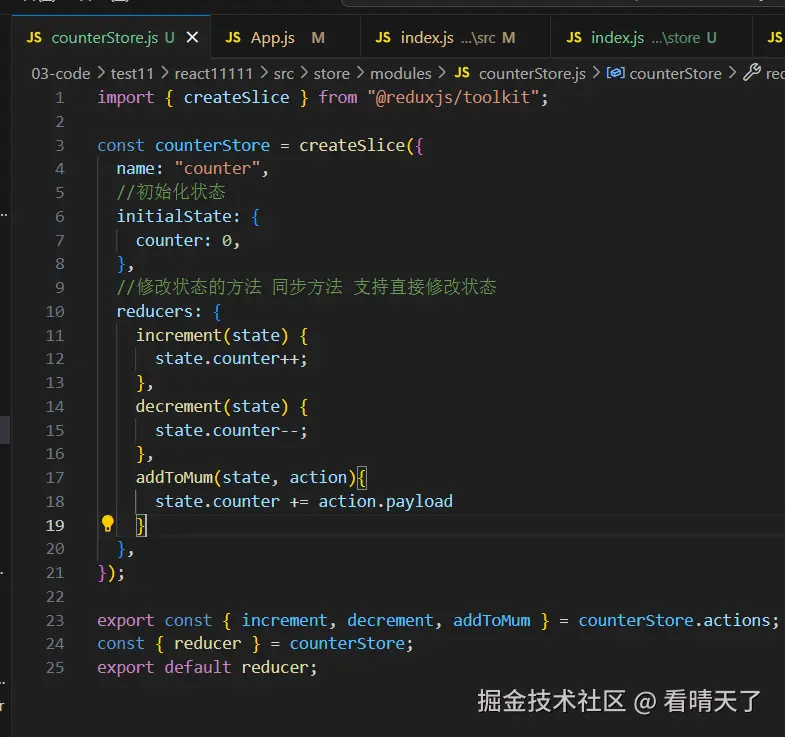
Task: Click the counterStore symbol icon in breadcrumb
Action: [x=615, y=73]
